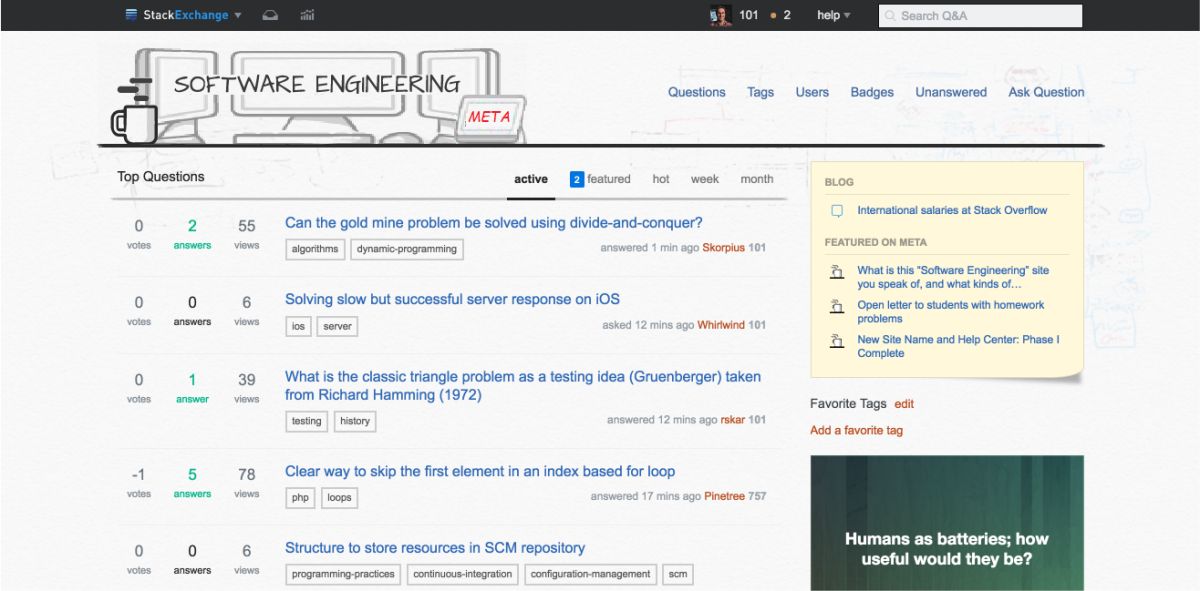
Task: Select the active tab
Action: [531, 180]
